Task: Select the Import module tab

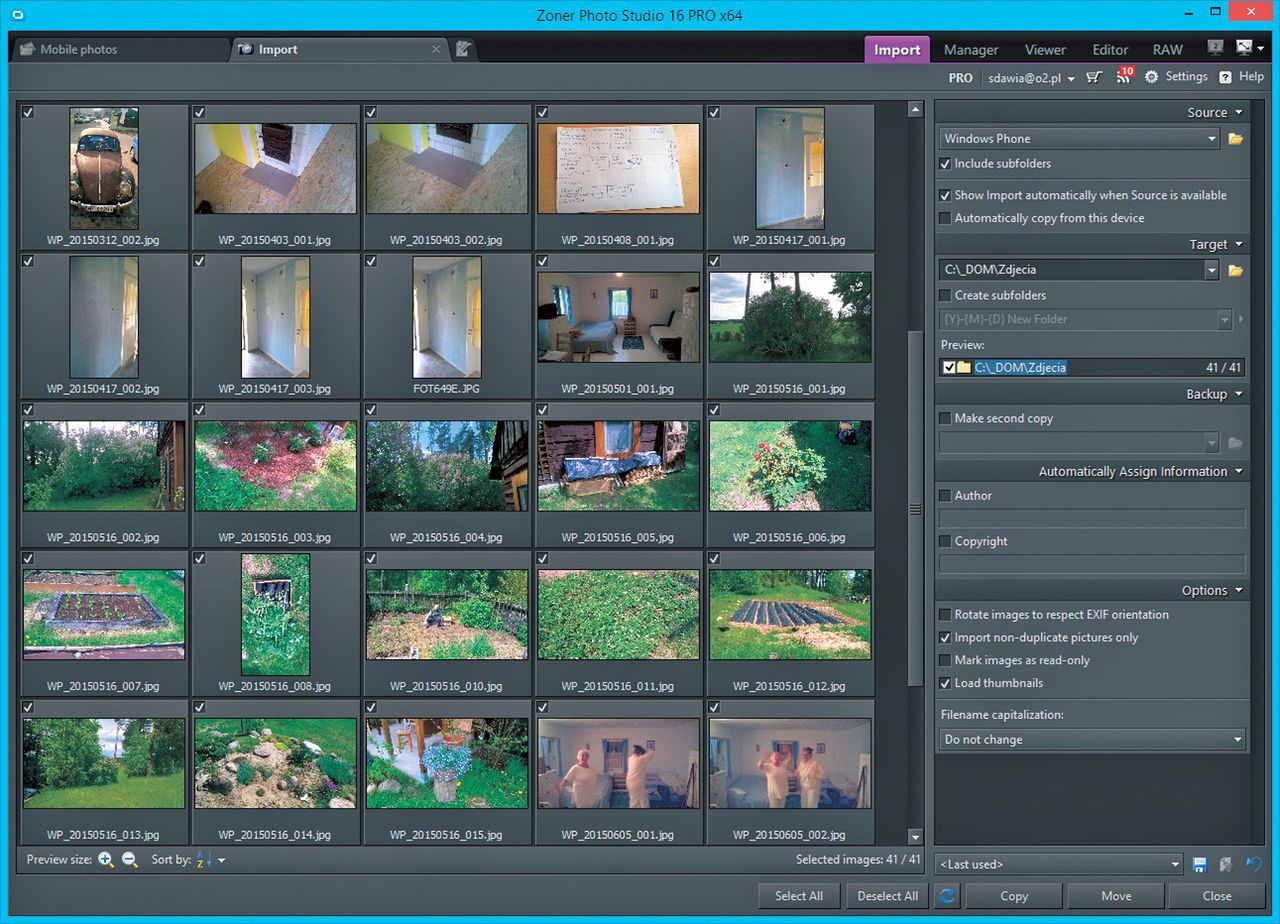Action: pos(897,50)
